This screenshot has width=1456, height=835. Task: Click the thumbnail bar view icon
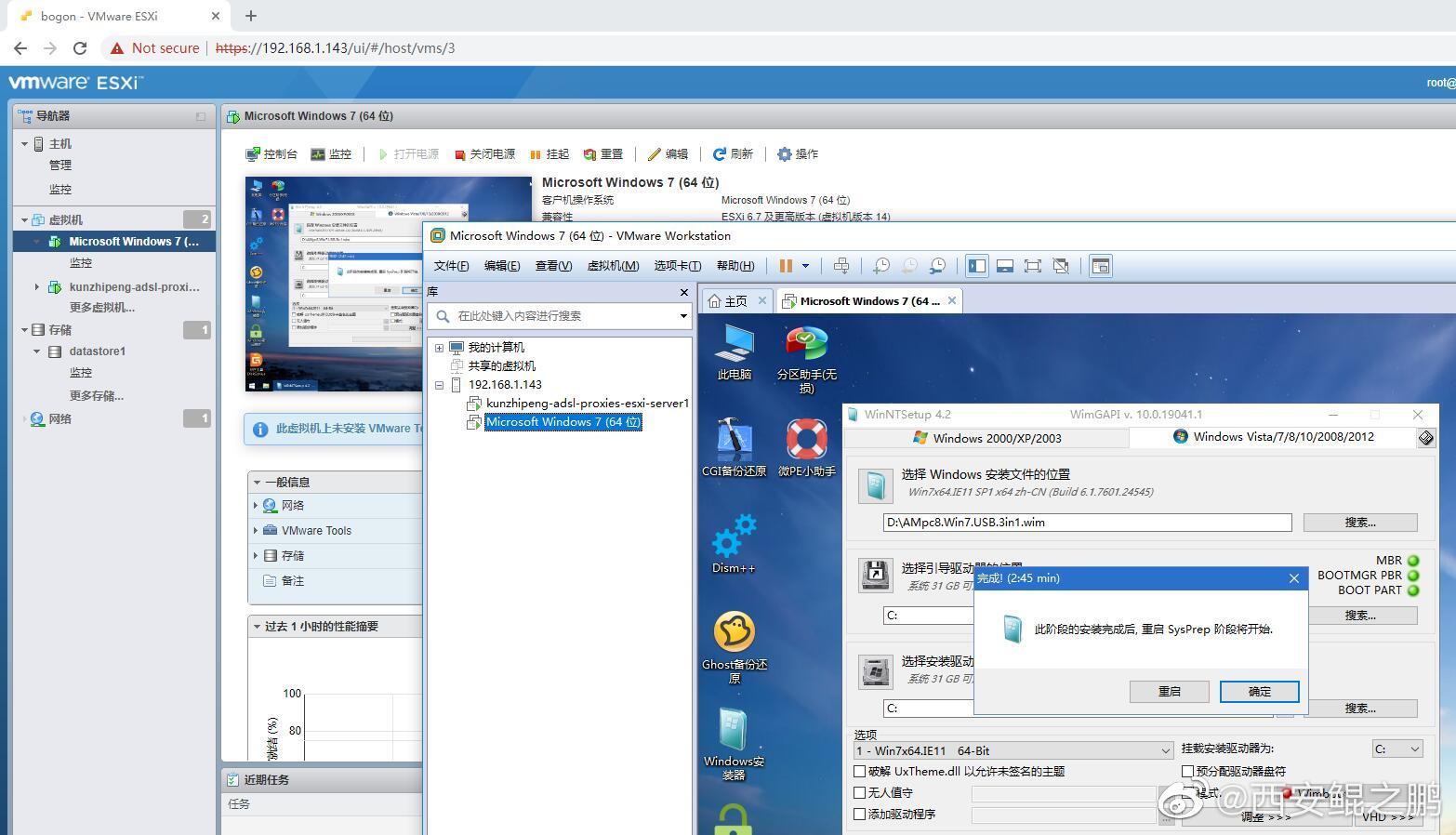click(1005, 266)
